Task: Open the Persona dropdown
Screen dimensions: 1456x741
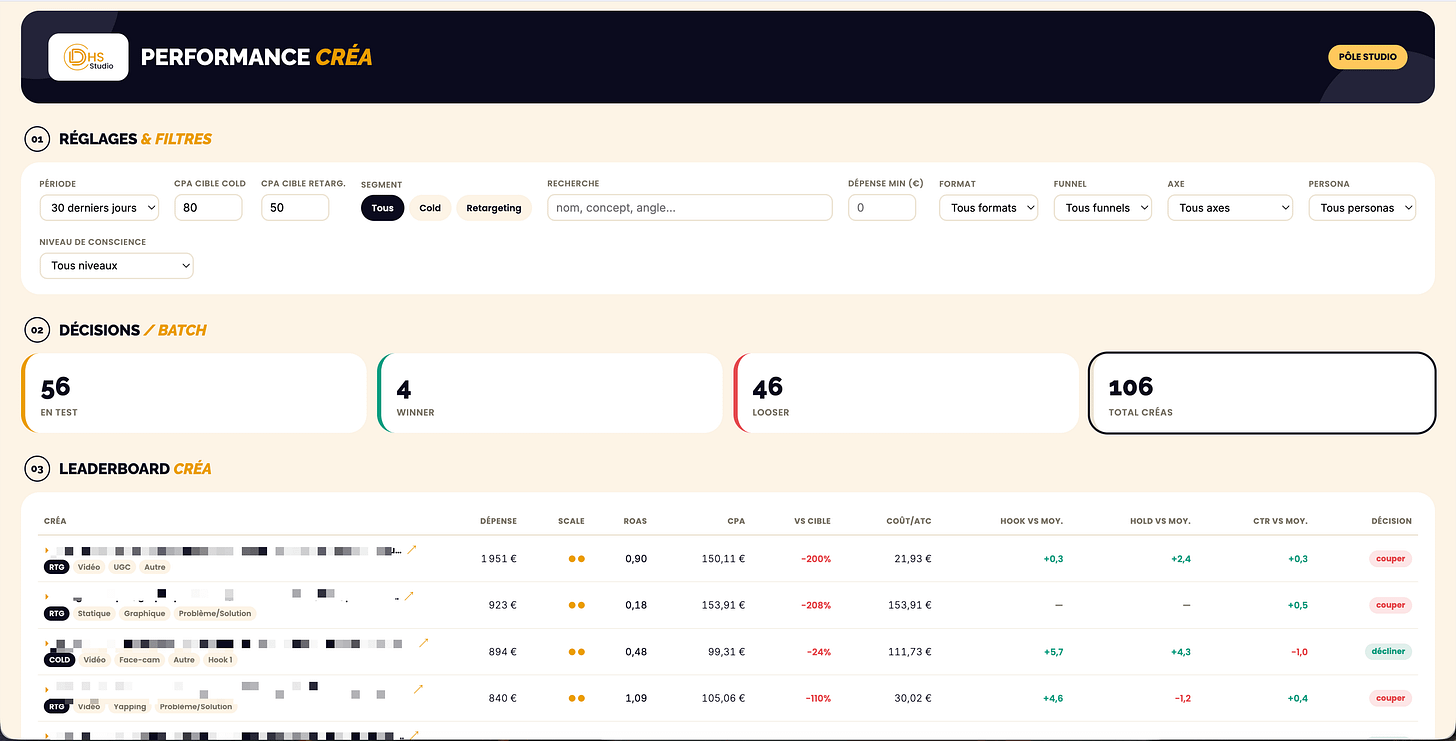Action: tap(1362, 208)
